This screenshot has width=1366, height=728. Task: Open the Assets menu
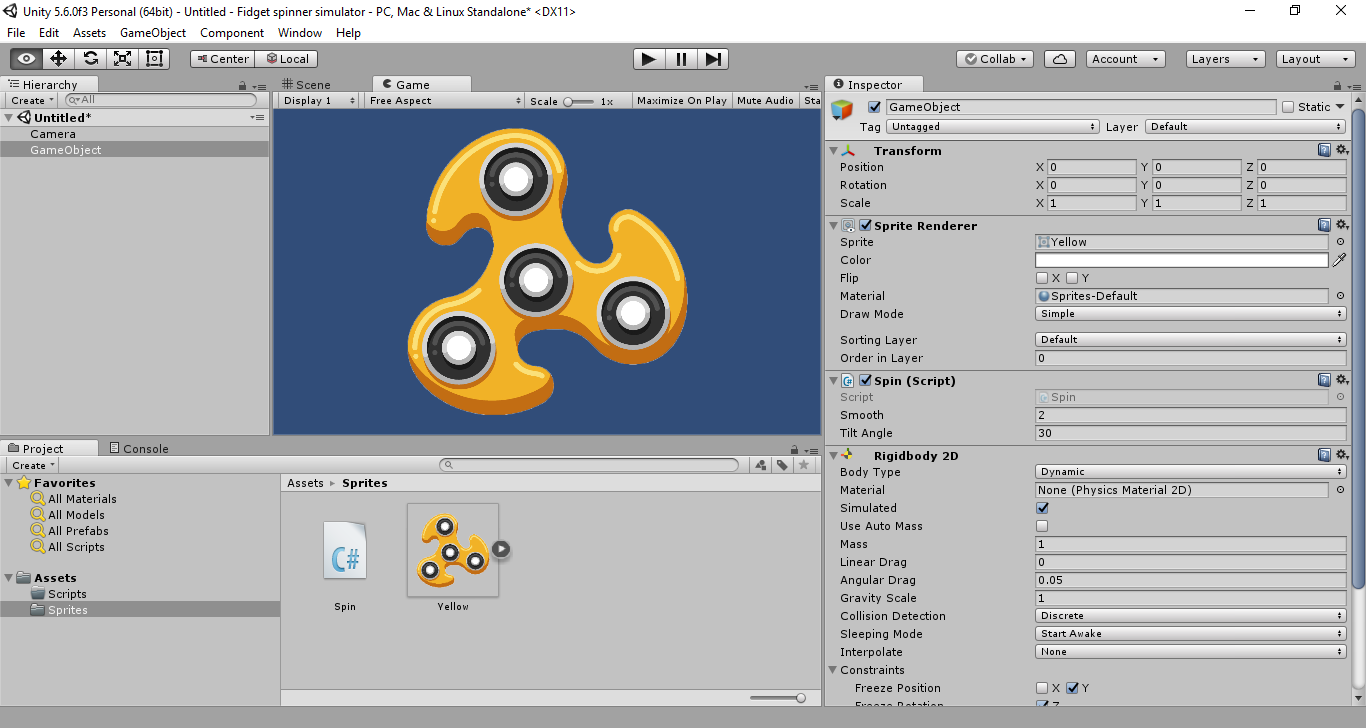click(89, 33)
